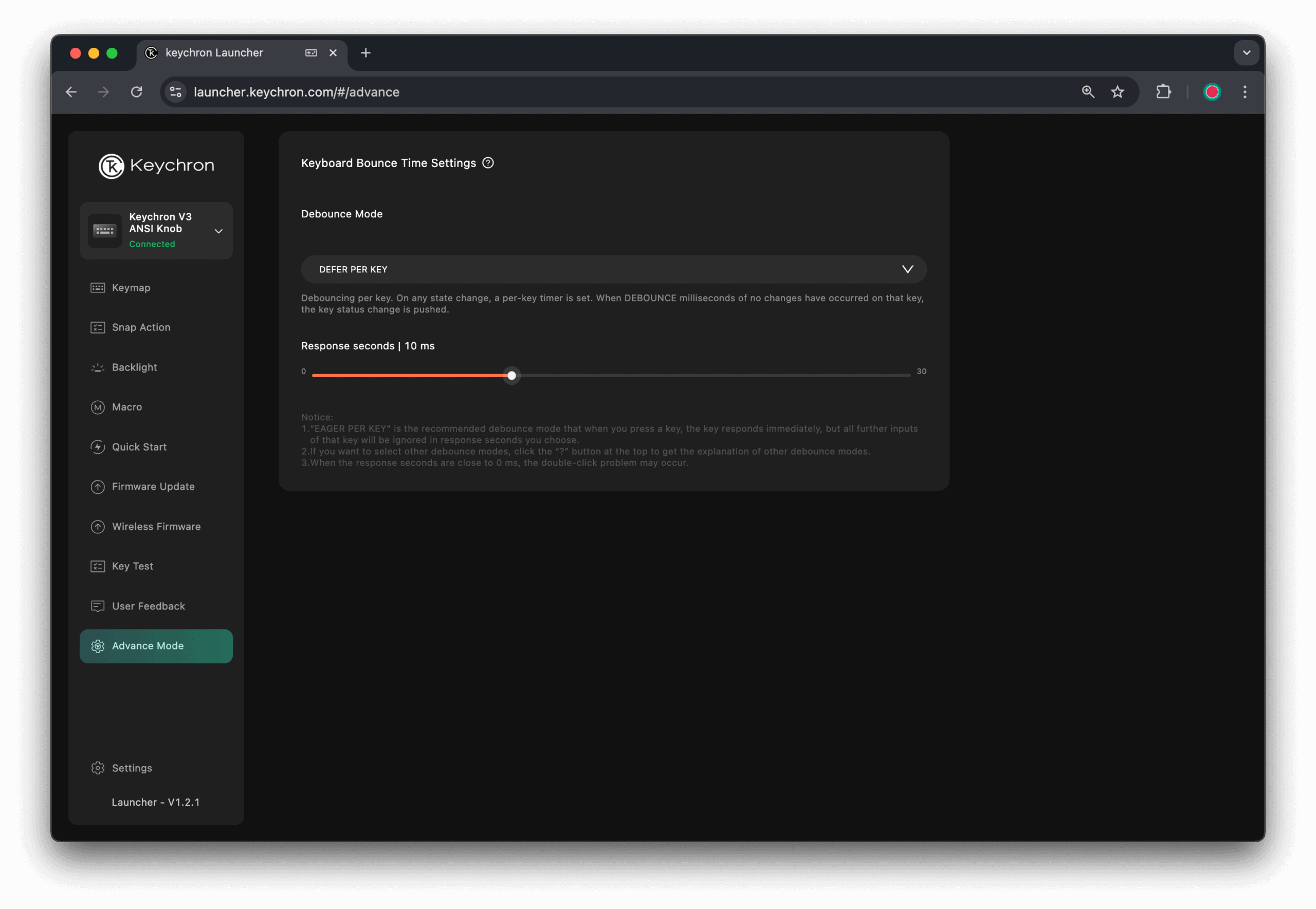Reload the page
The image size is (1316, 909).
(x=136, y=91)
